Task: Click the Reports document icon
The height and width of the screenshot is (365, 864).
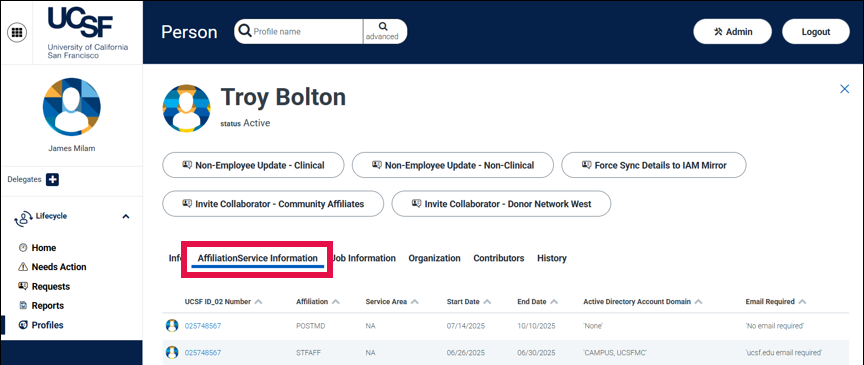Action: (x=23, y=305)
